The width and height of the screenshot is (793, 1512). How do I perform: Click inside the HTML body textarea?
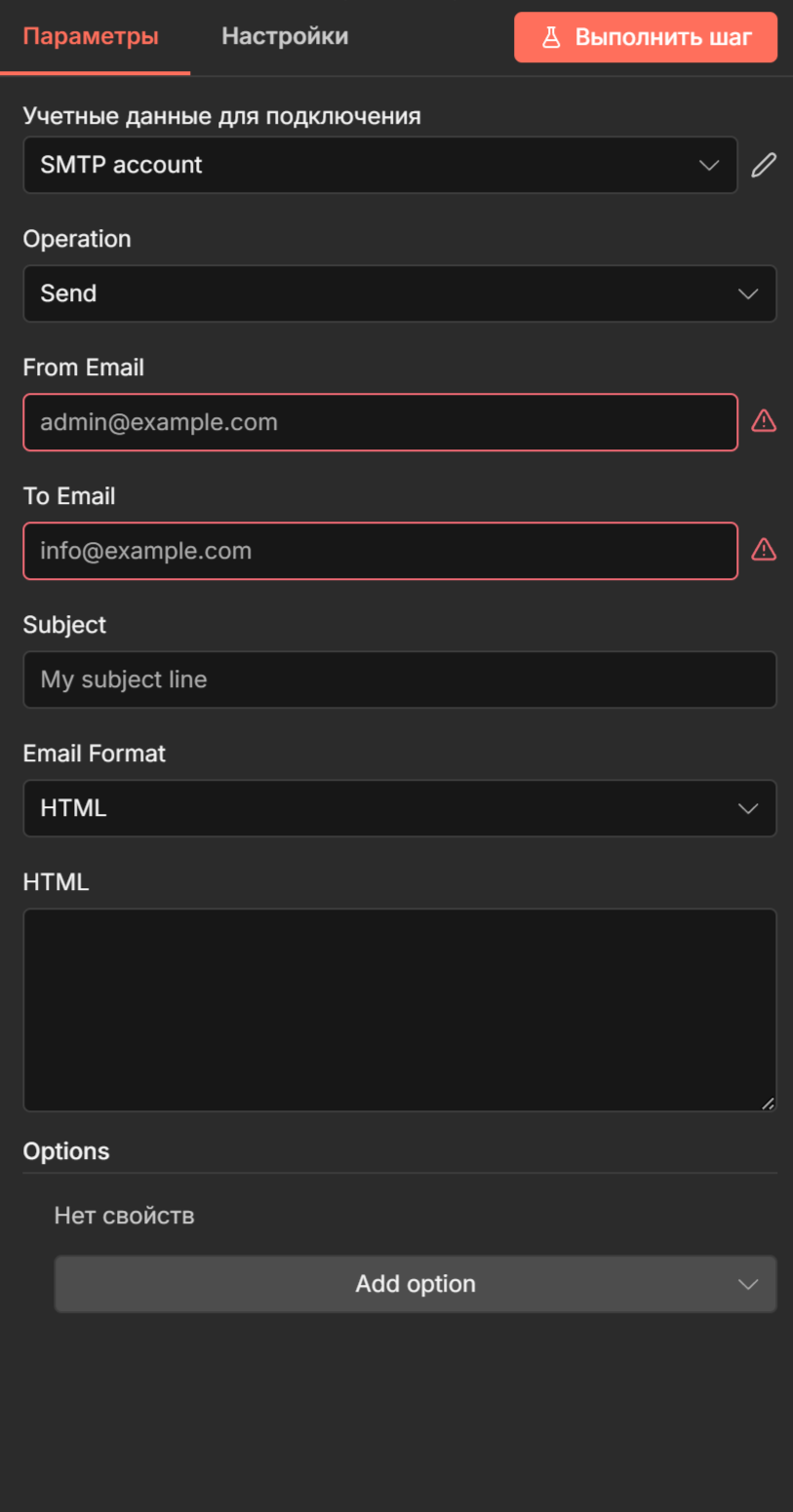pos(399,1009)
